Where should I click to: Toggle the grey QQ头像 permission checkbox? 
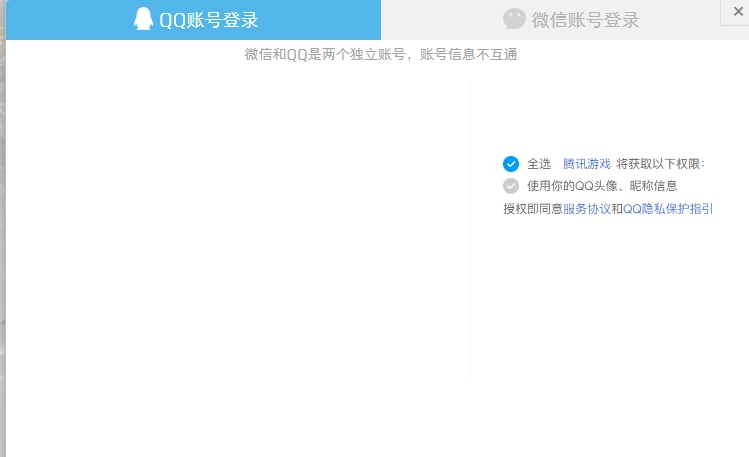pos(511,186)
